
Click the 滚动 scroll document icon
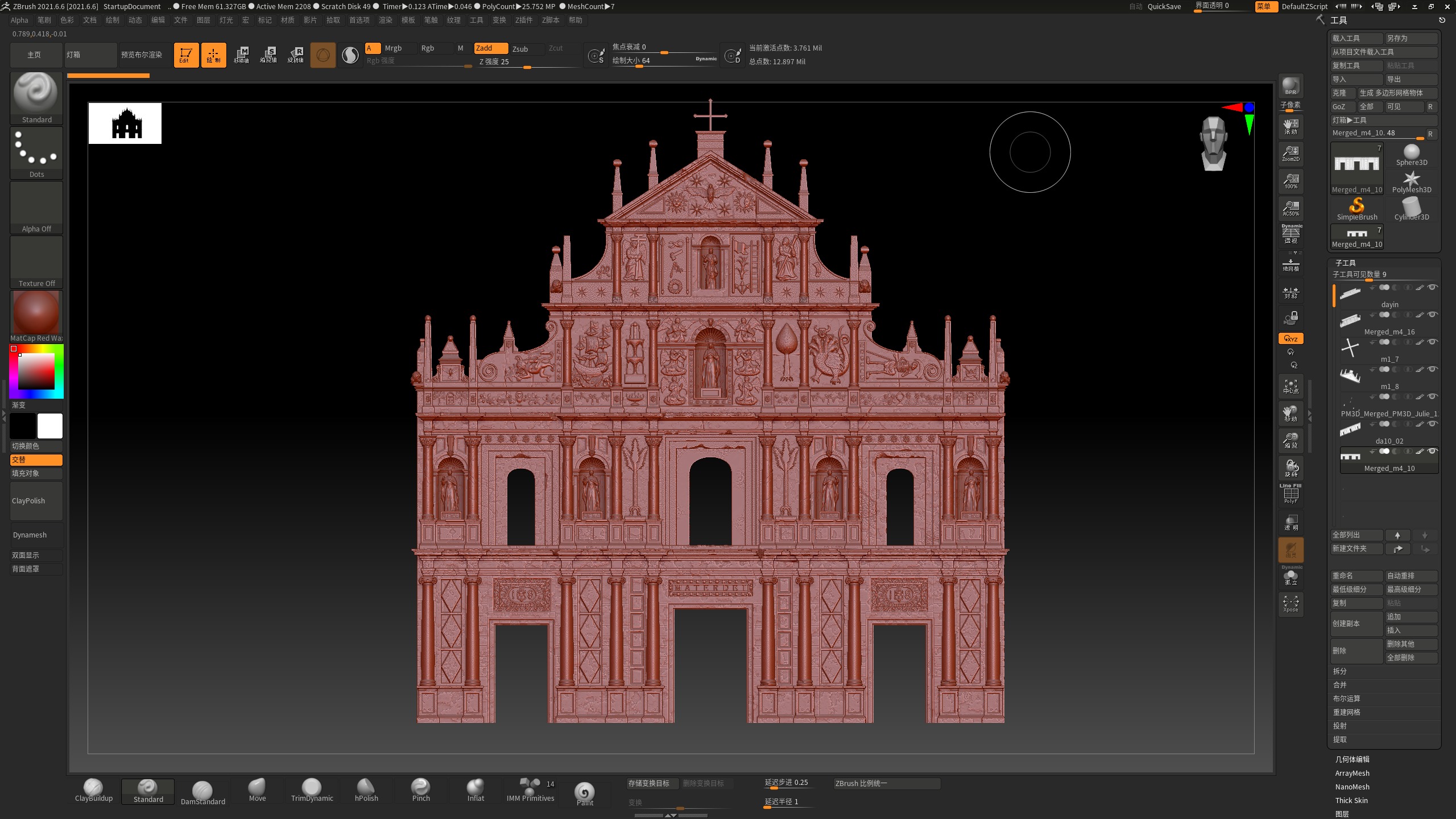(1290, 126)
